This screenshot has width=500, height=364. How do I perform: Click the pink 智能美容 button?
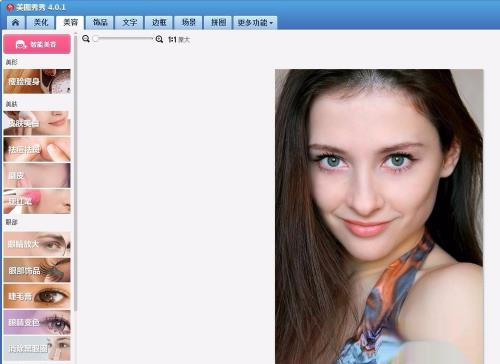[x=37, y=44]
